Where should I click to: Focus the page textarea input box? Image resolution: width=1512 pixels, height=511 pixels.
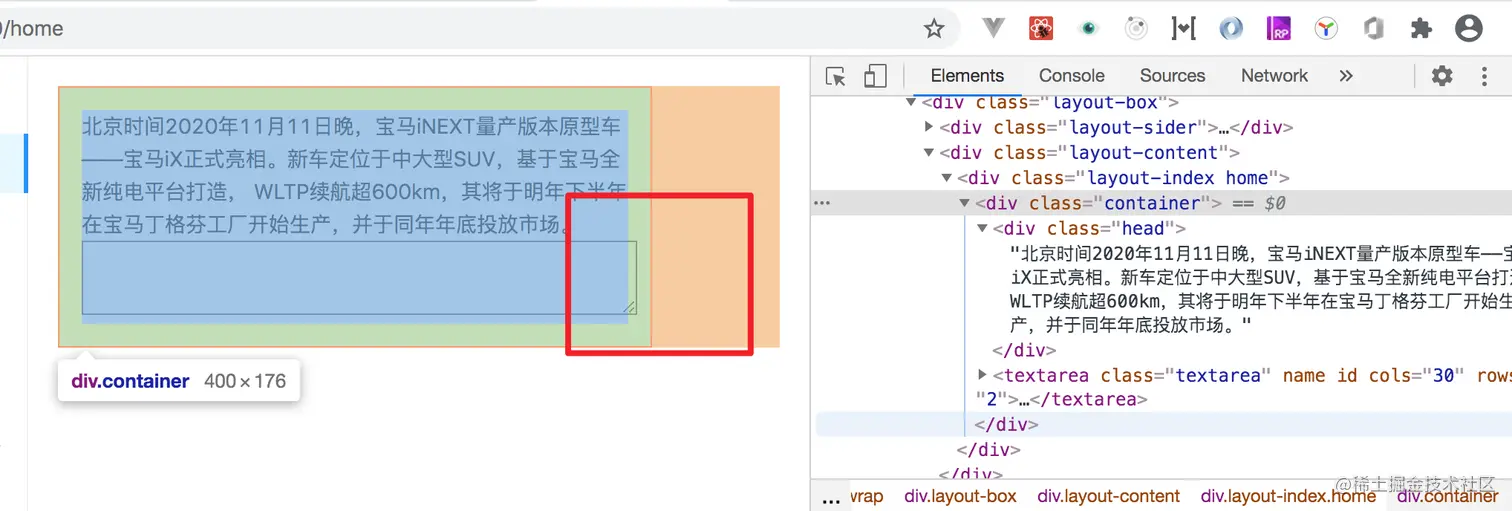pyautogui.click(x=359, y=277)
